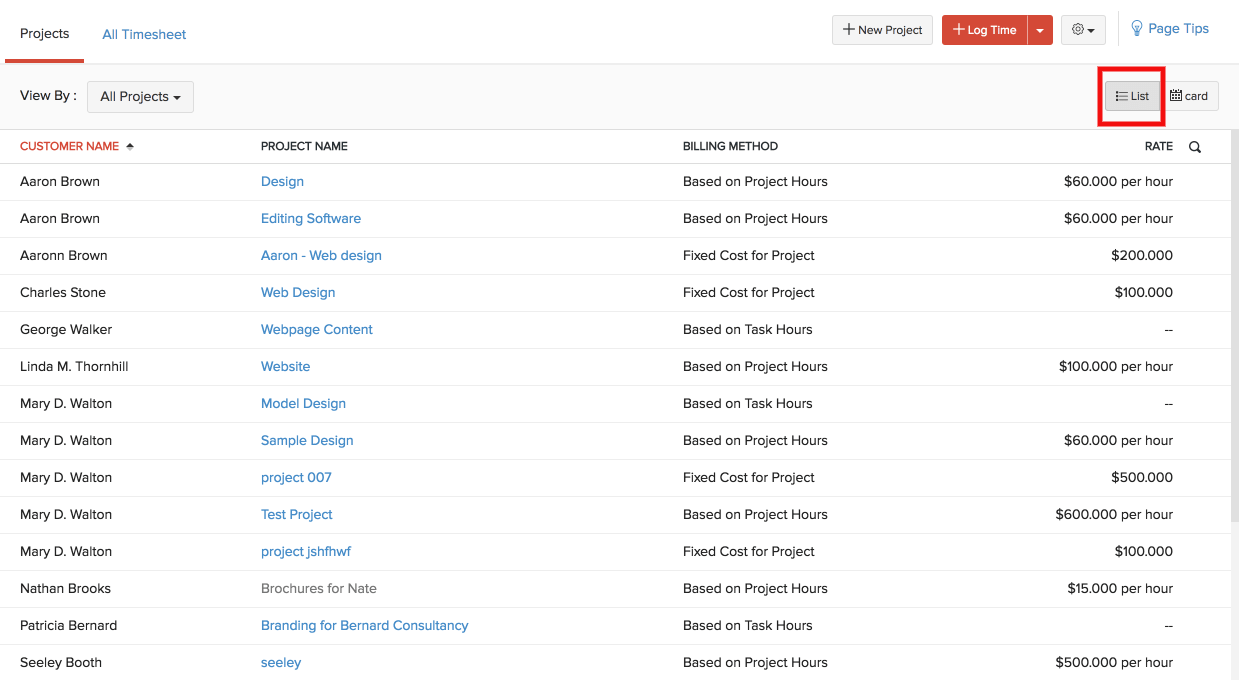Click the New Project button
The image size is (1239, 680).
point(882,30)
